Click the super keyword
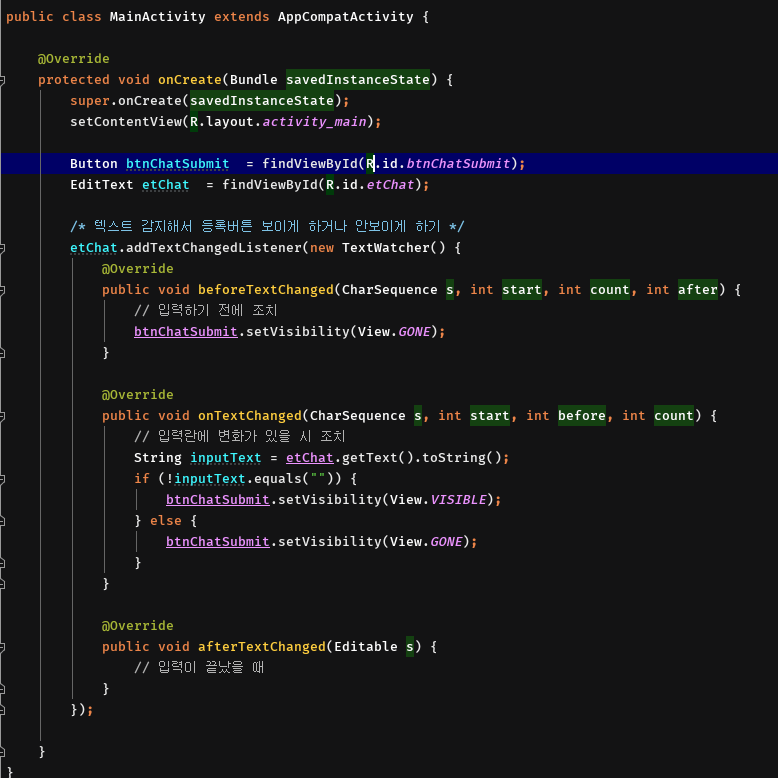The height and width of the screenshot is (778, 778). (90, 101)
